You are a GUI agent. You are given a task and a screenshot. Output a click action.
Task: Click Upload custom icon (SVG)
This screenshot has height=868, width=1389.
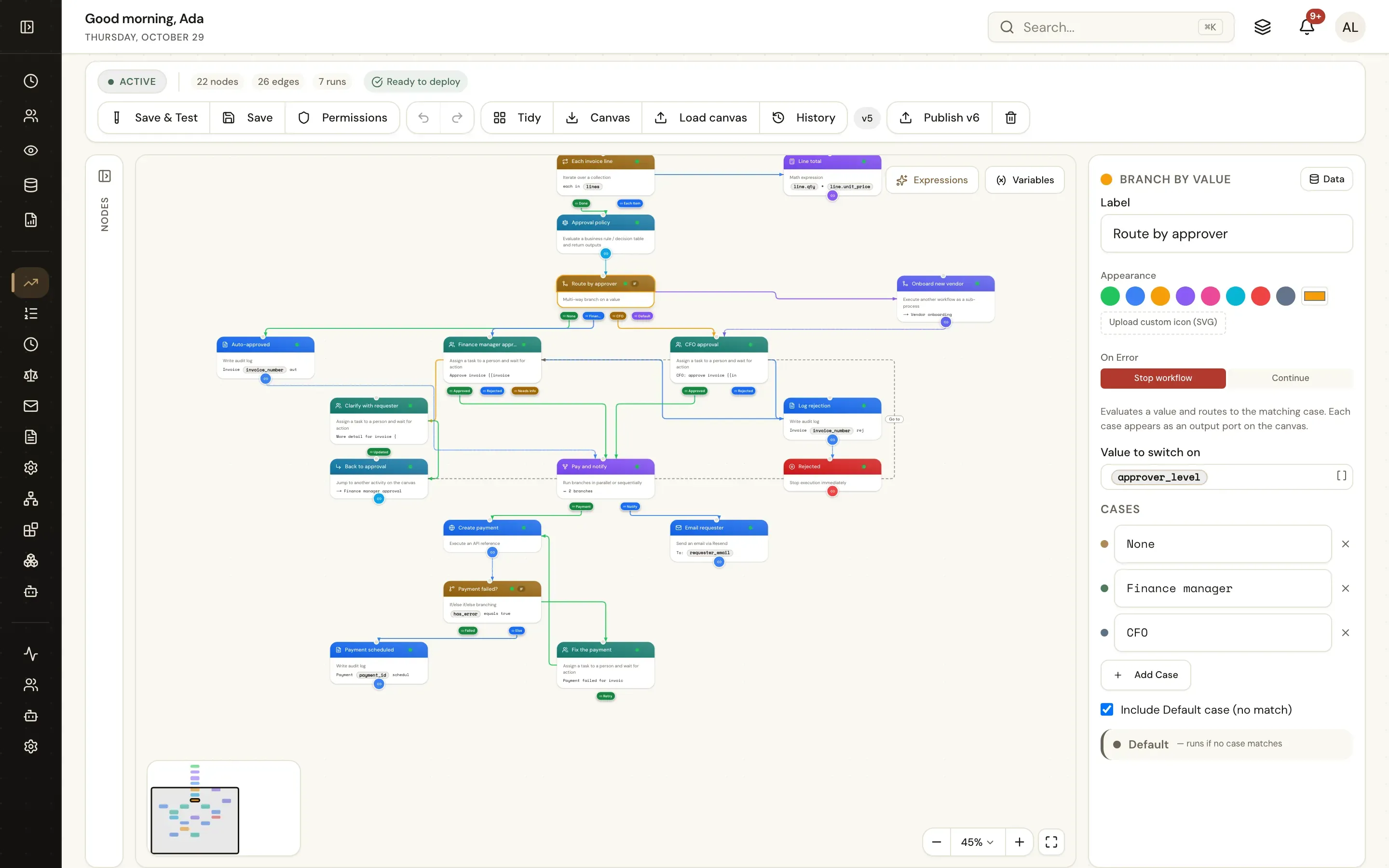[1163, 322]
